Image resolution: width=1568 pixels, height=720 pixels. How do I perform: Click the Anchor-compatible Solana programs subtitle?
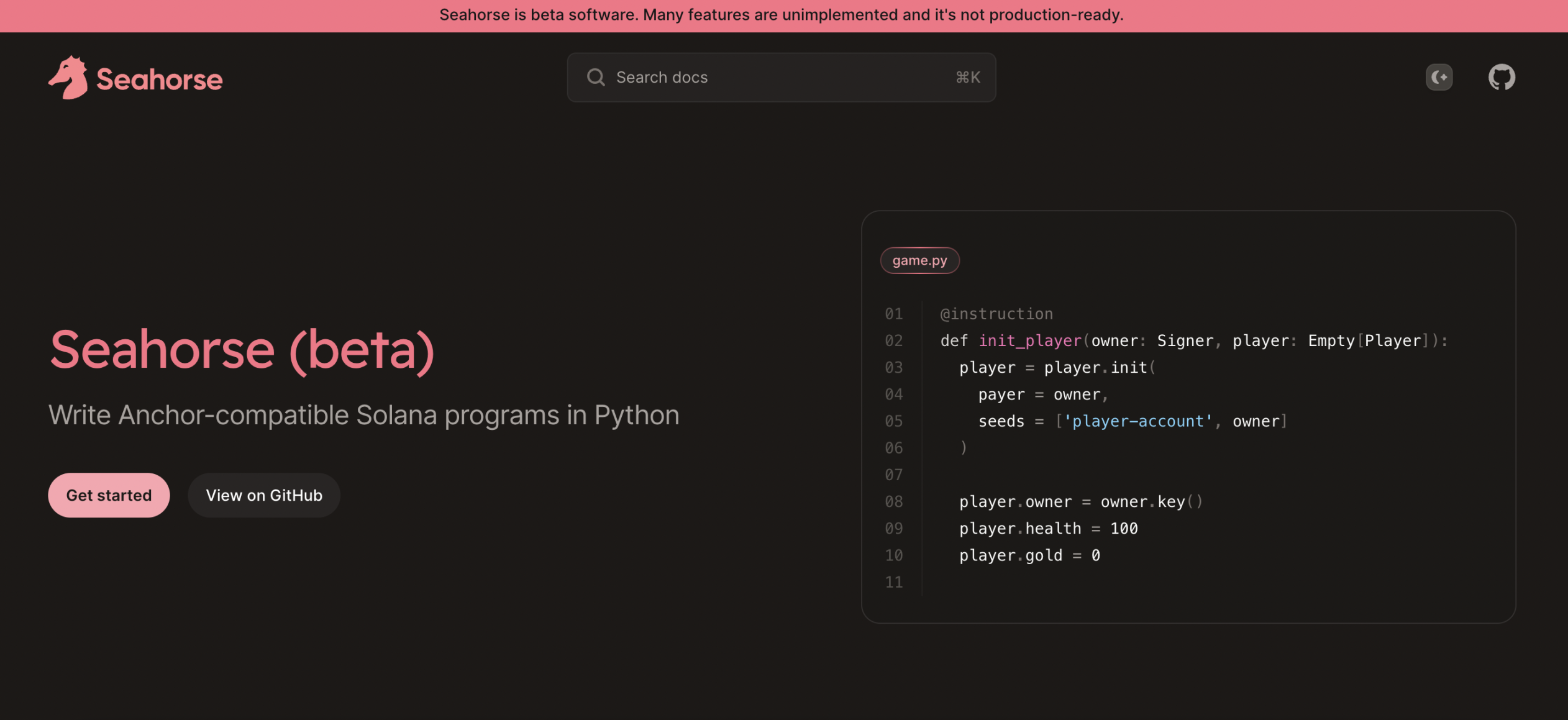pyautogui.click(x=363, y=415)
